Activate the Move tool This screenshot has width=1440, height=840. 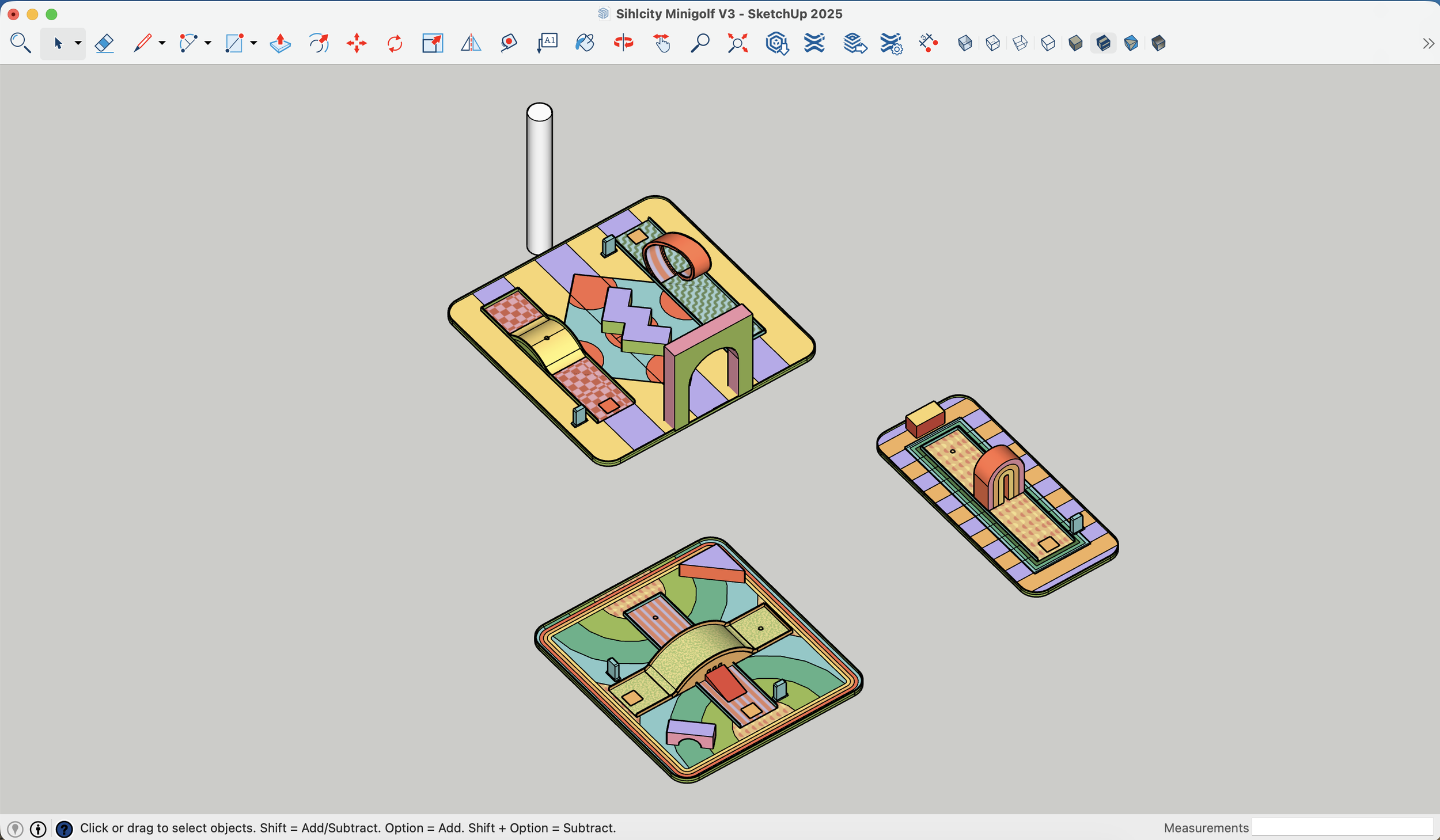[357, 43]
